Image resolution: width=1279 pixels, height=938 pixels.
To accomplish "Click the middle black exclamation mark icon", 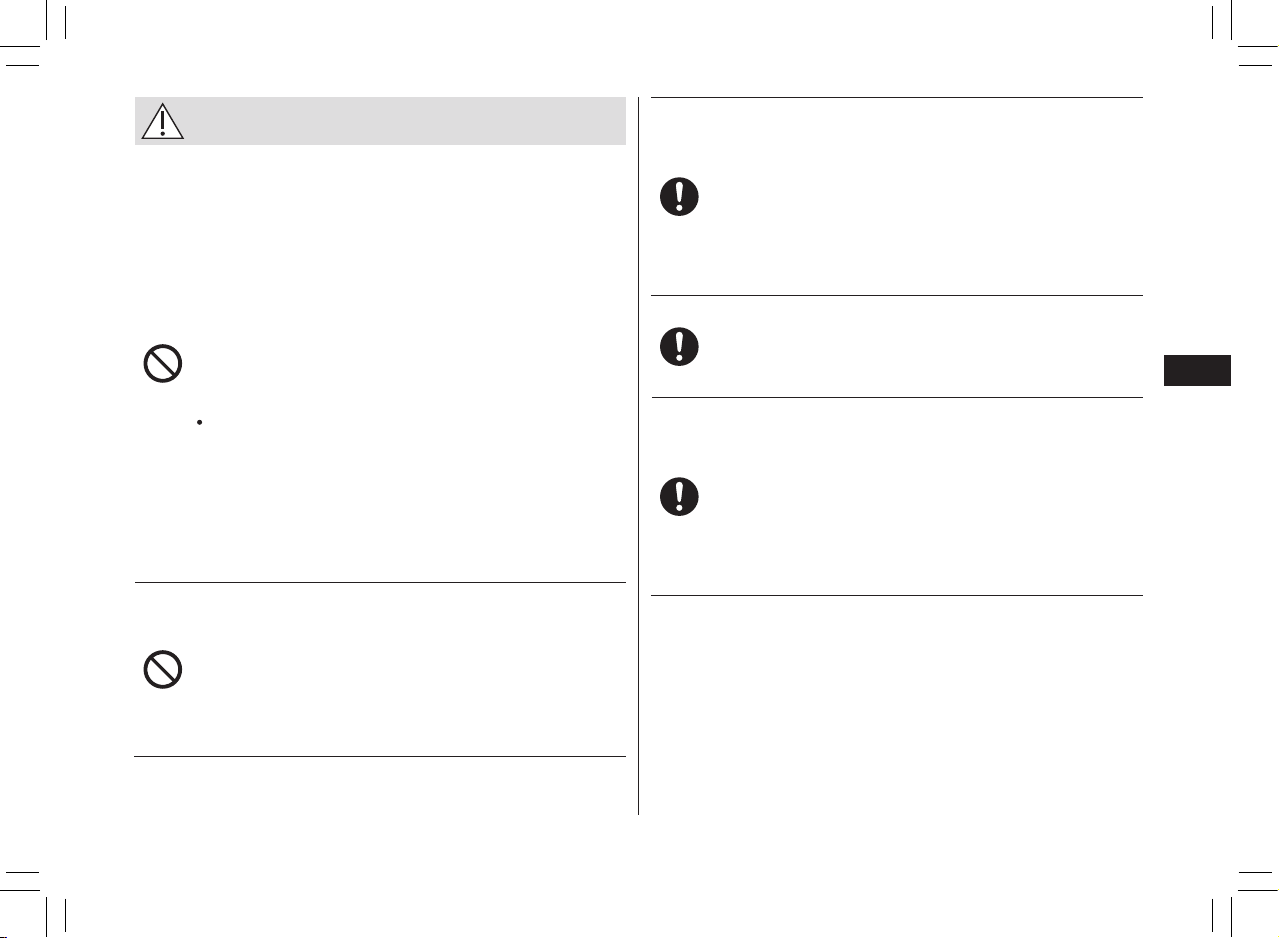I will coord(679,346).
